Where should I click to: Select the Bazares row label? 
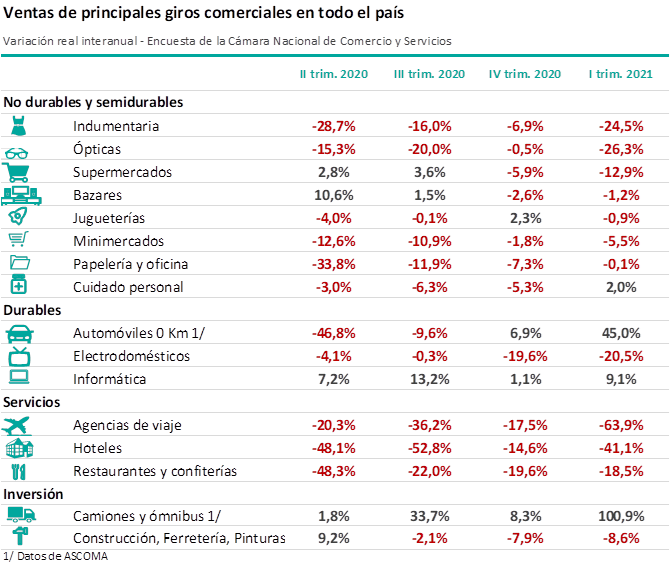(97, 196)
